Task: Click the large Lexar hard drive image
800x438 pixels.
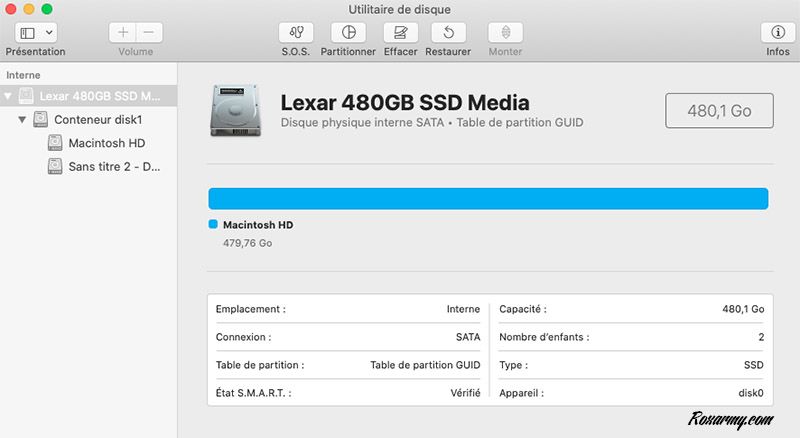Action: tap(239, 110)
